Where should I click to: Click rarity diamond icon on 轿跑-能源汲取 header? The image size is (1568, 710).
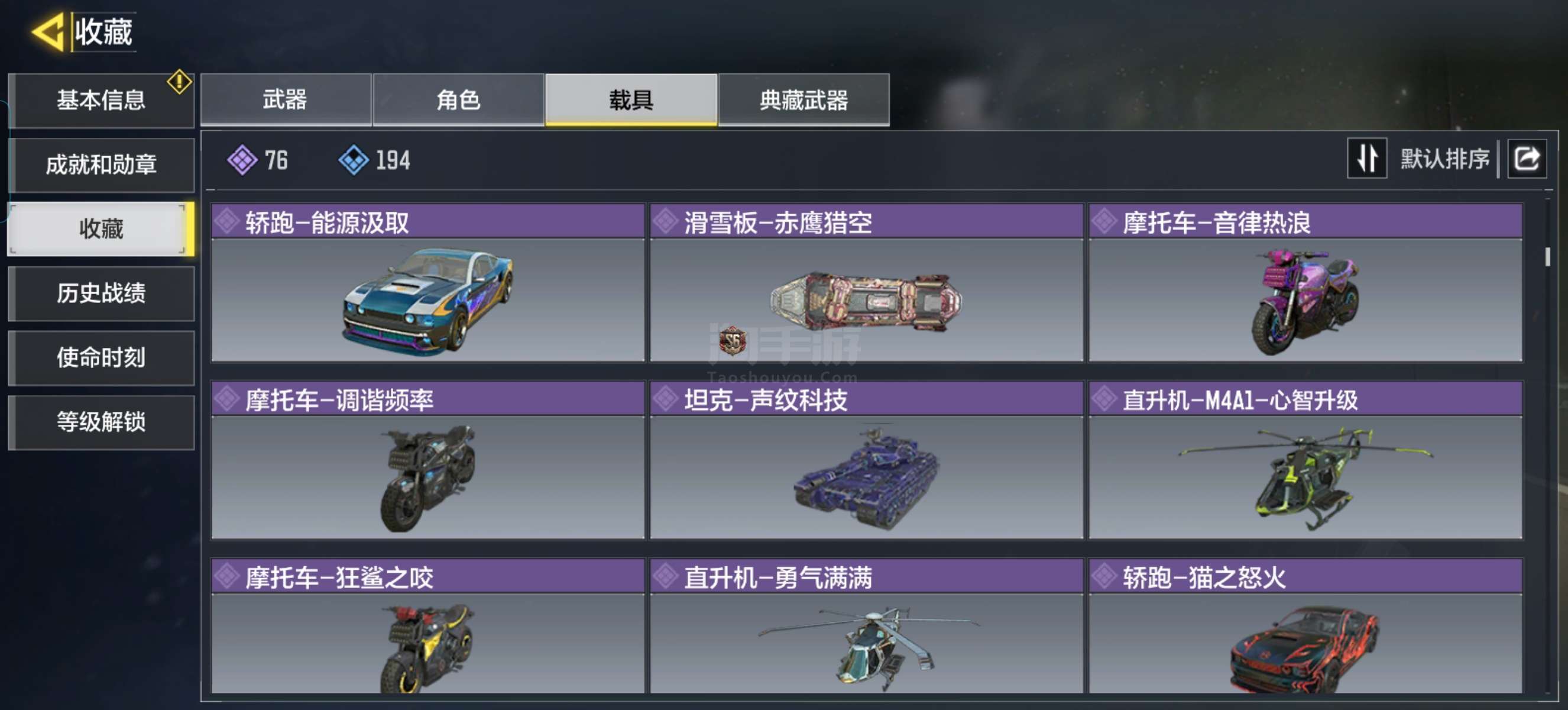(x=226, y=221)
